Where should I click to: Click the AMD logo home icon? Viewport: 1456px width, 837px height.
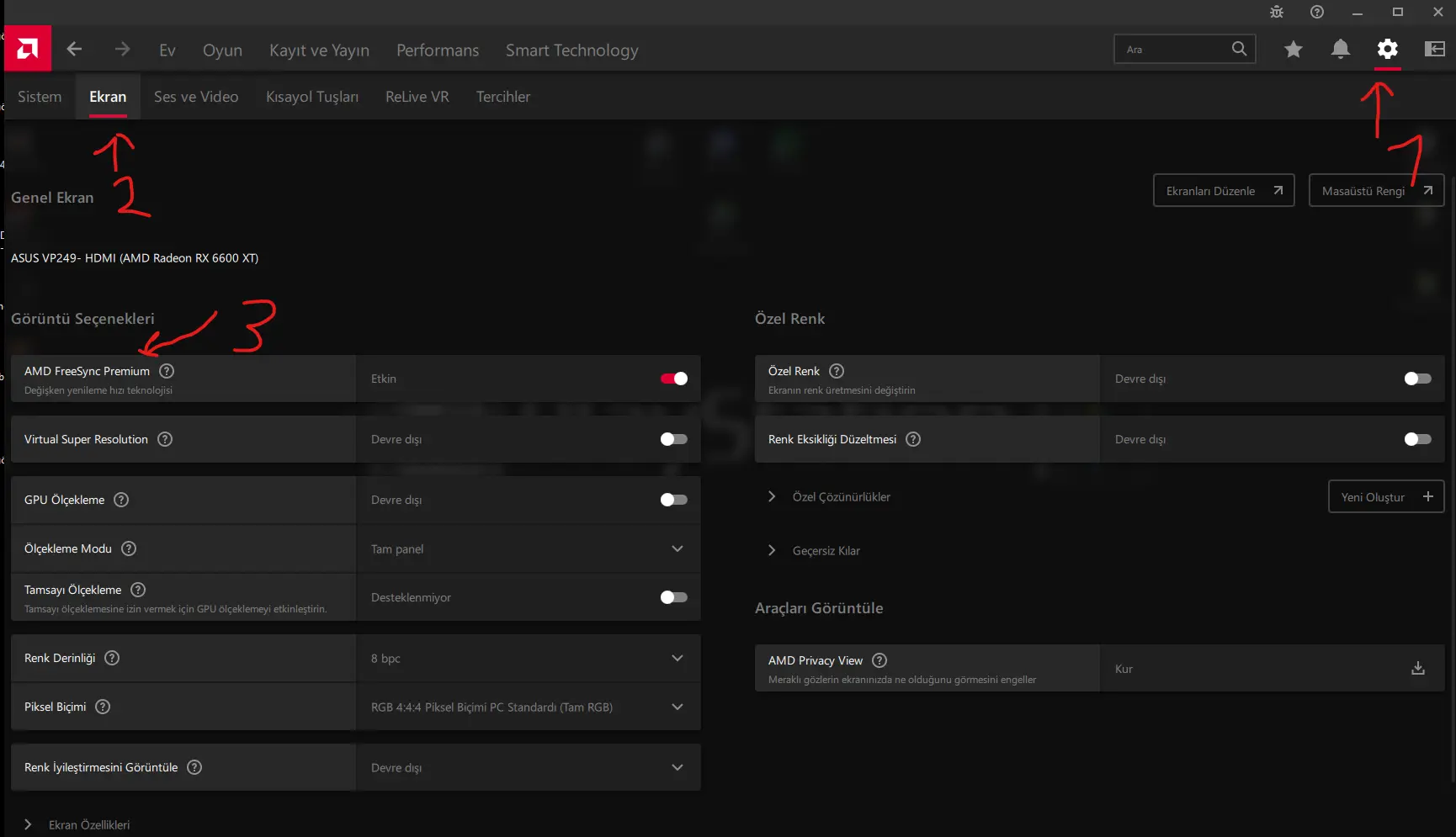[28, 49]
